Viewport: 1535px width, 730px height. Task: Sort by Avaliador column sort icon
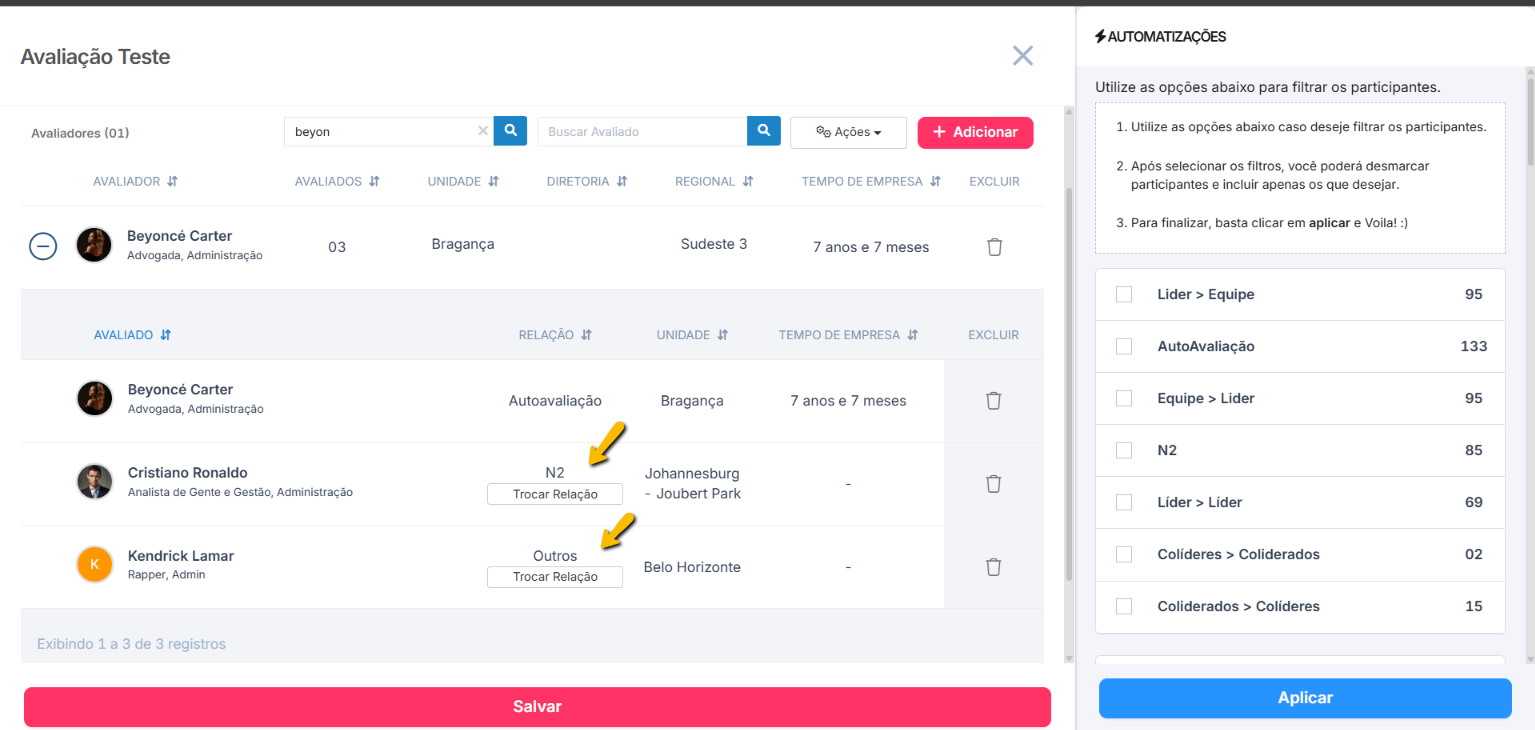coord(172,182)
